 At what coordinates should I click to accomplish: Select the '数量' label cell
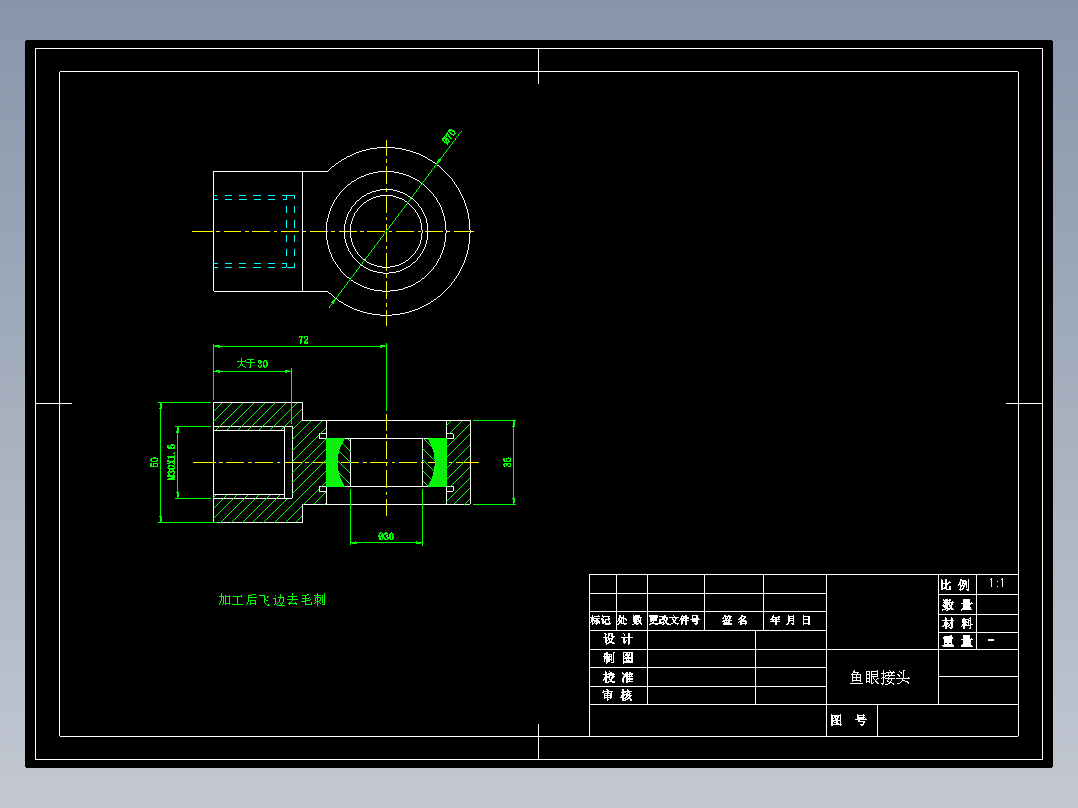[957, 604]
